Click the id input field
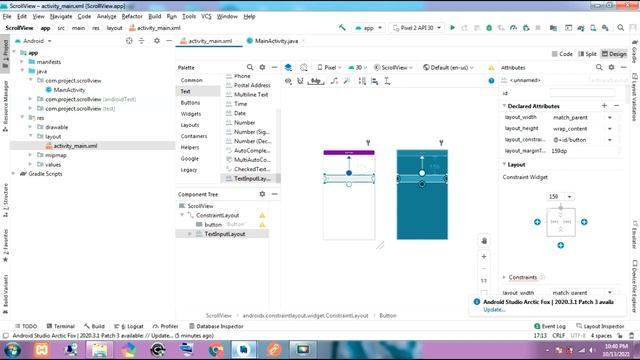Image resolution: width=640 pixels, height=360 pixels. point(582,93)
